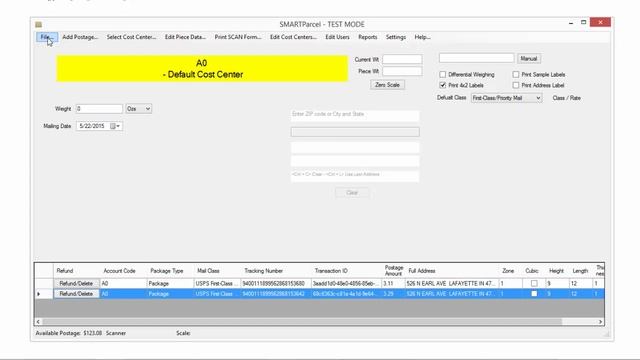
Task: Click Scanner label in status bar
Action: coord(116,333)
